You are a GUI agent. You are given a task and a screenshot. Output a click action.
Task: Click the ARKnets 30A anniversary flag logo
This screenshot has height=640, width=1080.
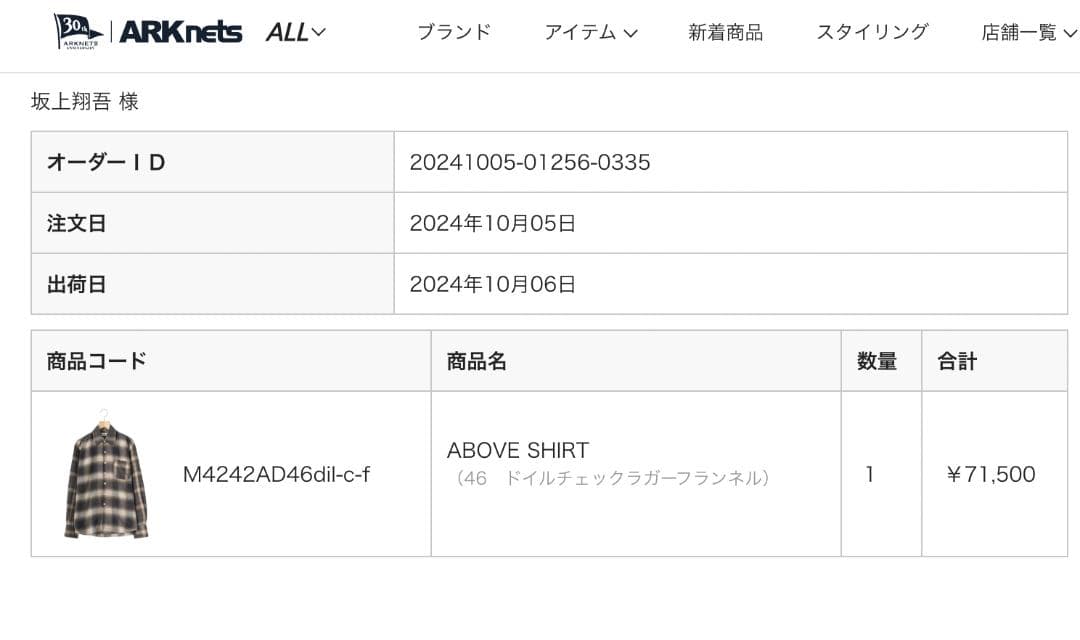(x=77, y=28)
